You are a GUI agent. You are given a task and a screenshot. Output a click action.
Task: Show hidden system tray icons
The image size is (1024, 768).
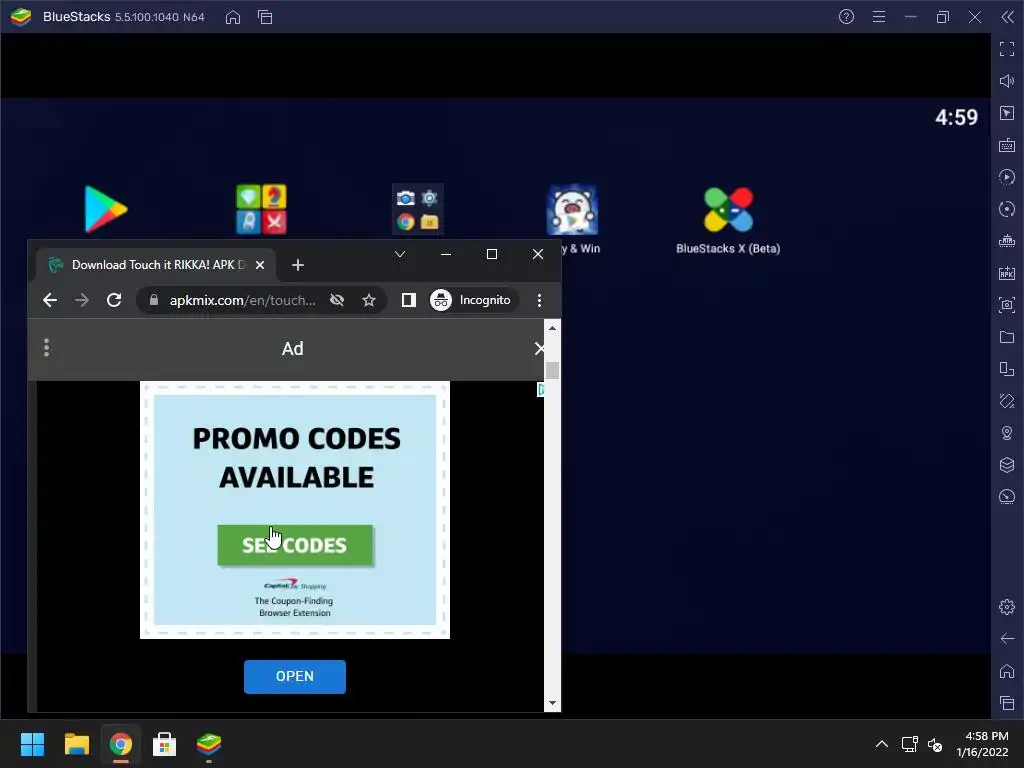click(882, 744)
